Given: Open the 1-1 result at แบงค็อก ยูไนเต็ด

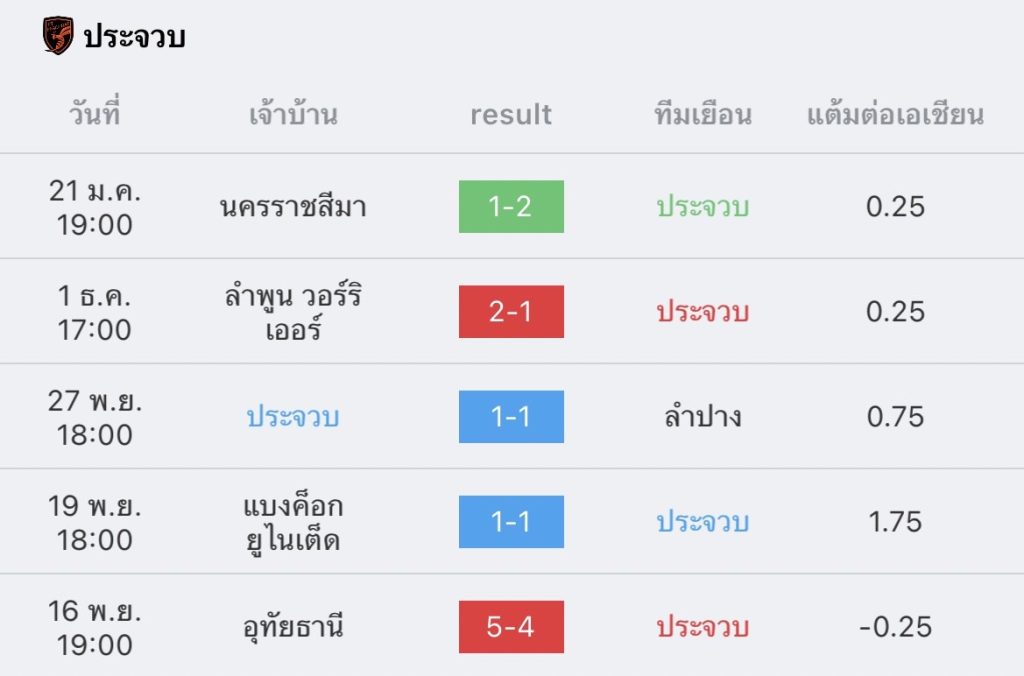Looking at the screenshot, I should 511,522.
